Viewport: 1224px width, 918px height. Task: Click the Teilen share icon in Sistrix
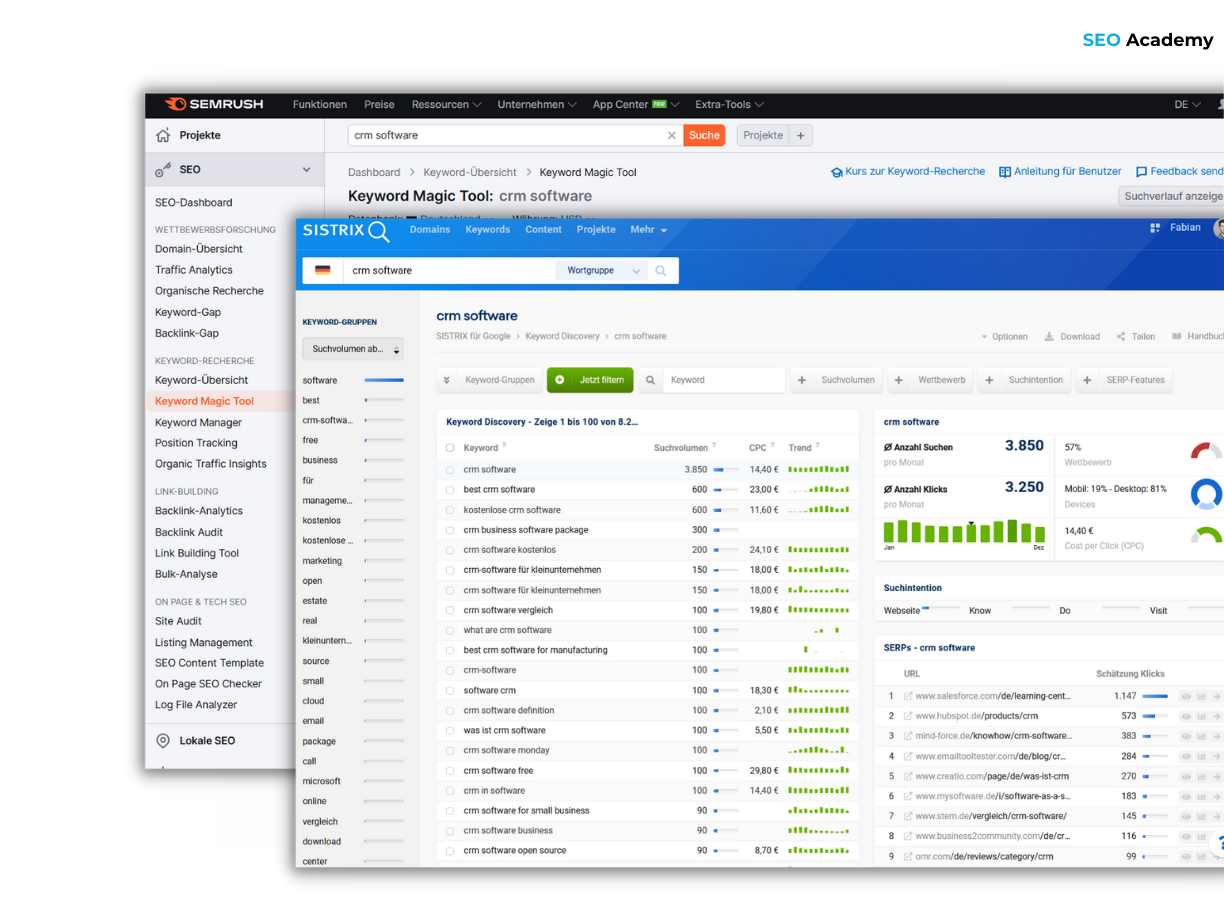click(x=1121, y=337)
